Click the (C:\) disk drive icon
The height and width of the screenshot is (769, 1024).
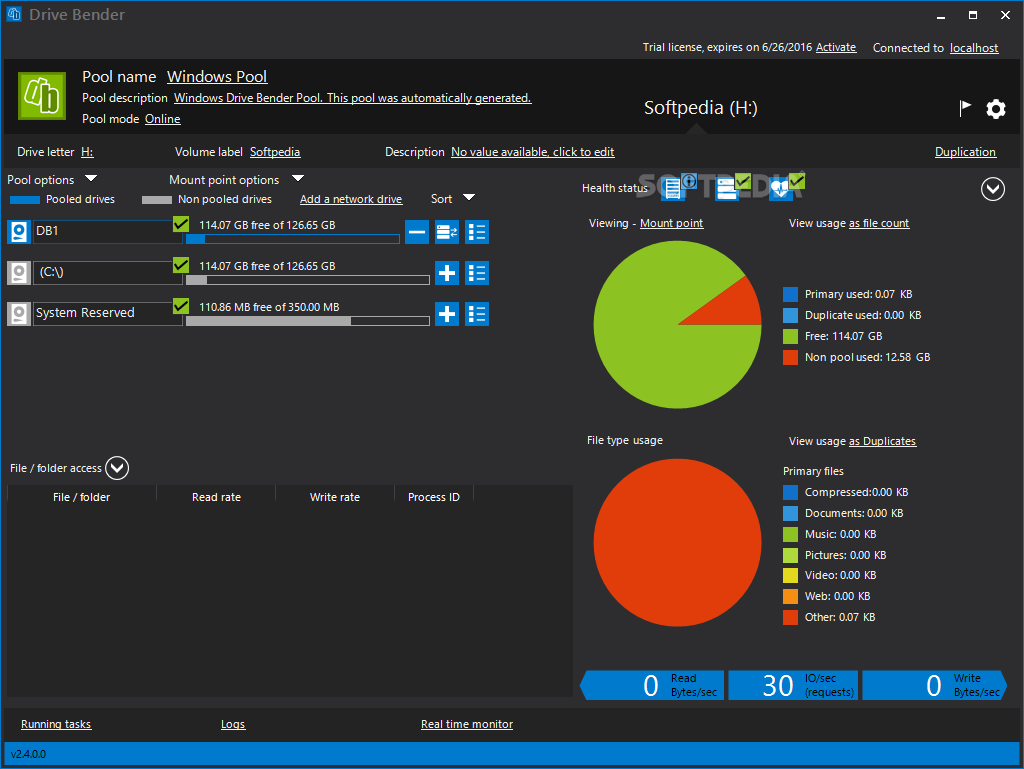[x=19, y=273]
